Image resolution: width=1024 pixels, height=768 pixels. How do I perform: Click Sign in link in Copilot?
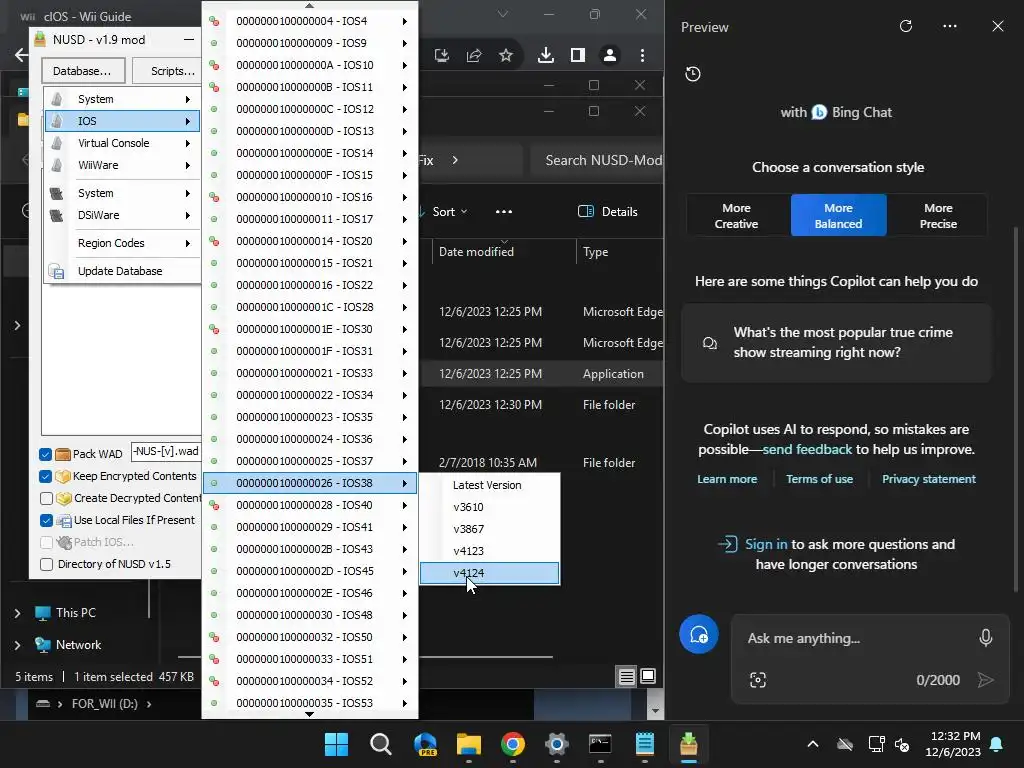pos(766,544)
